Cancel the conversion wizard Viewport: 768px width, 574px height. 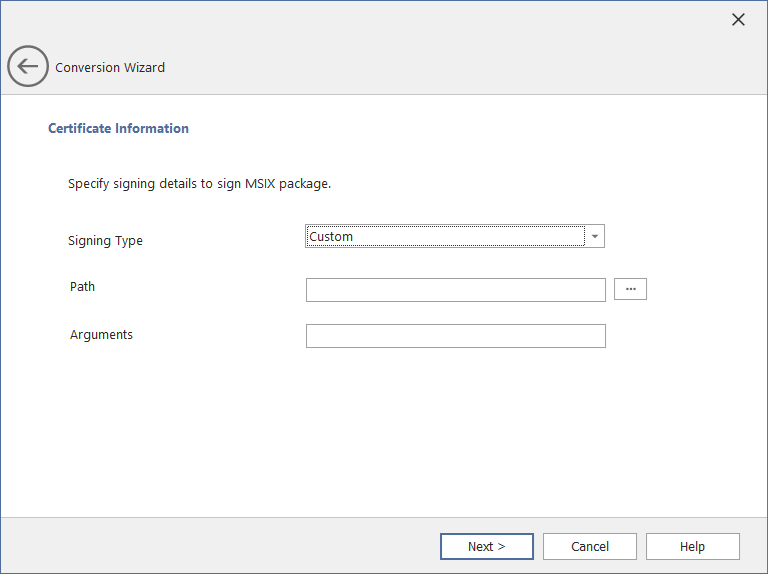point(590,546)
